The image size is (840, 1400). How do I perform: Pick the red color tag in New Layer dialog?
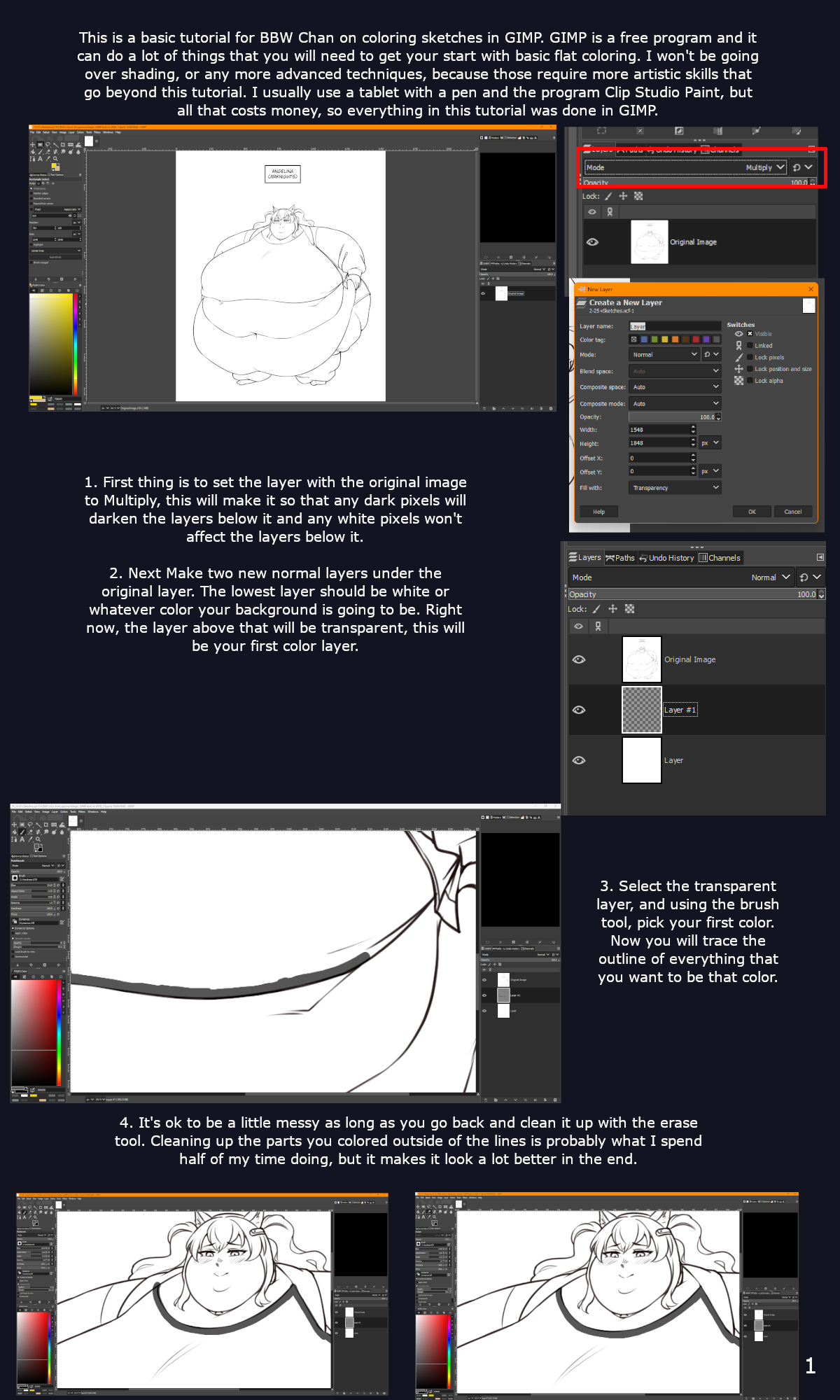click(695, 339)
